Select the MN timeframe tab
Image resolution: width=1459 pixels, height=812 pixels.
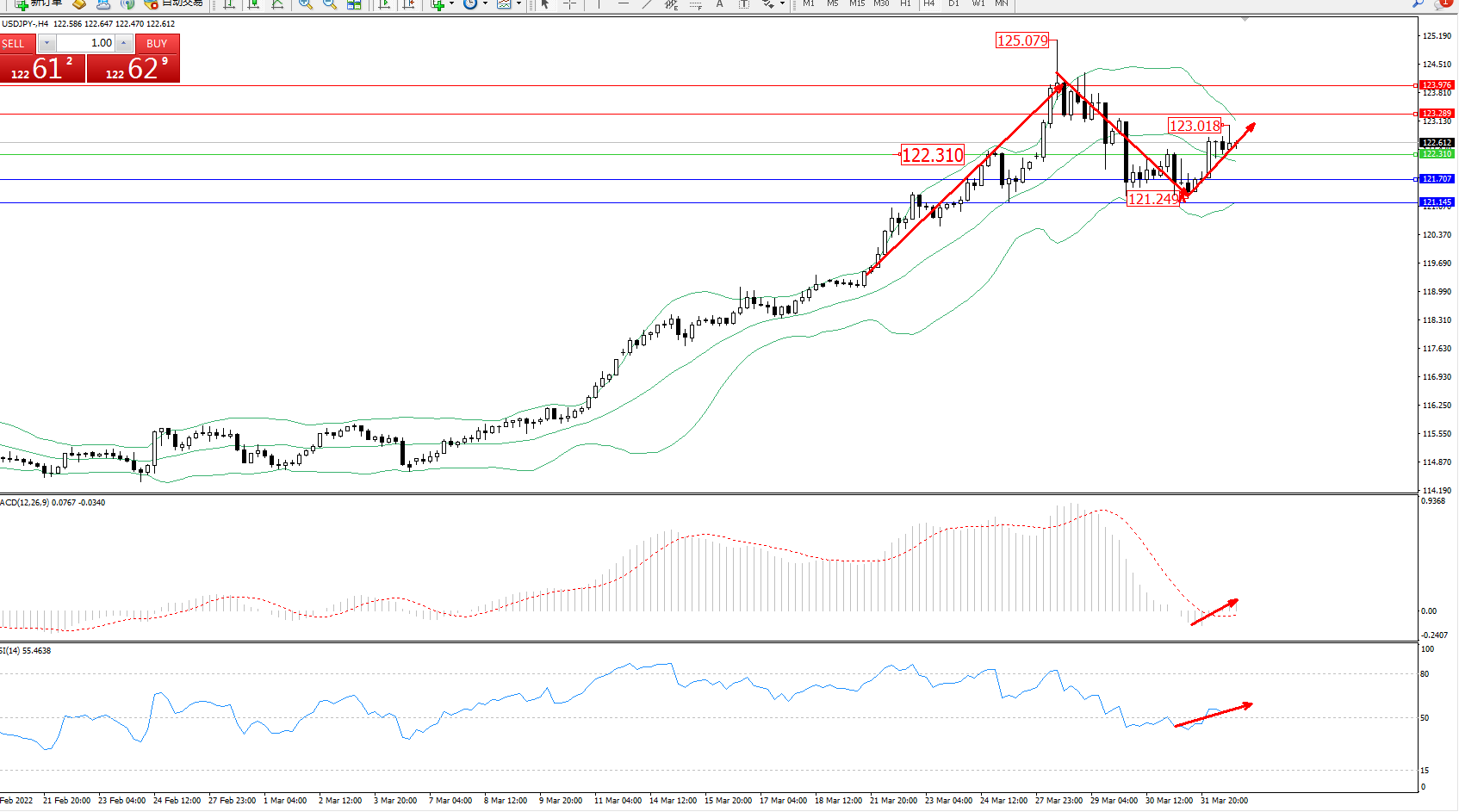pos(1002,3)
